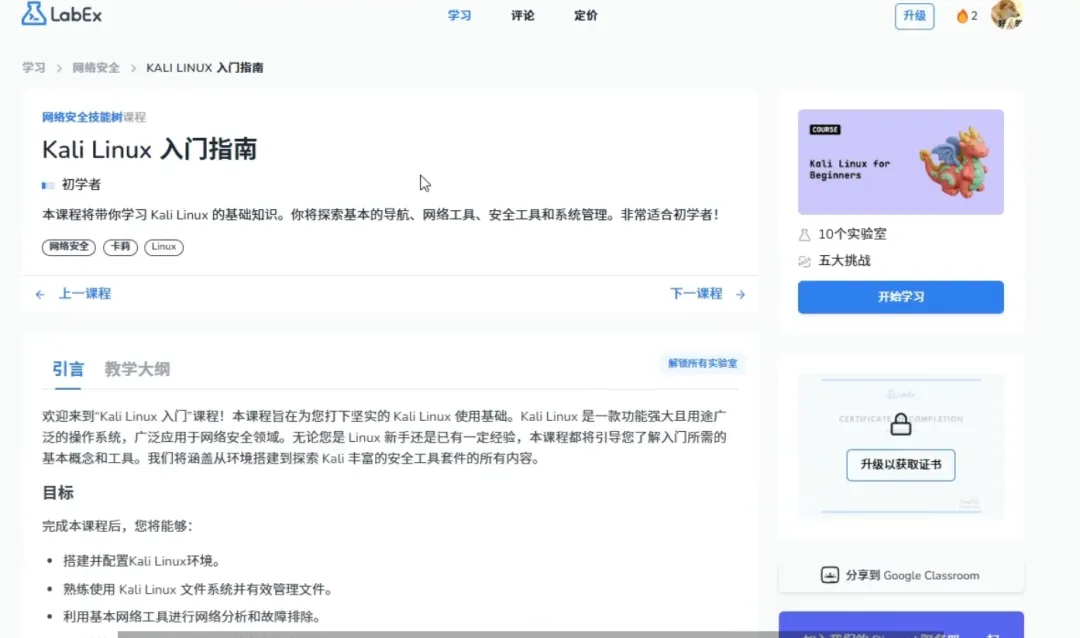Open the Kali Linux for Beginners course thumbnail

coord(900,162)
